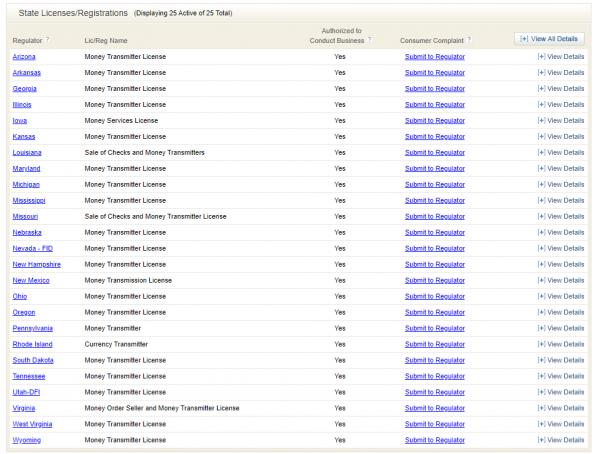Open the Michigan regulator link
Screen dimensions: 600x454
coord(26,185)
